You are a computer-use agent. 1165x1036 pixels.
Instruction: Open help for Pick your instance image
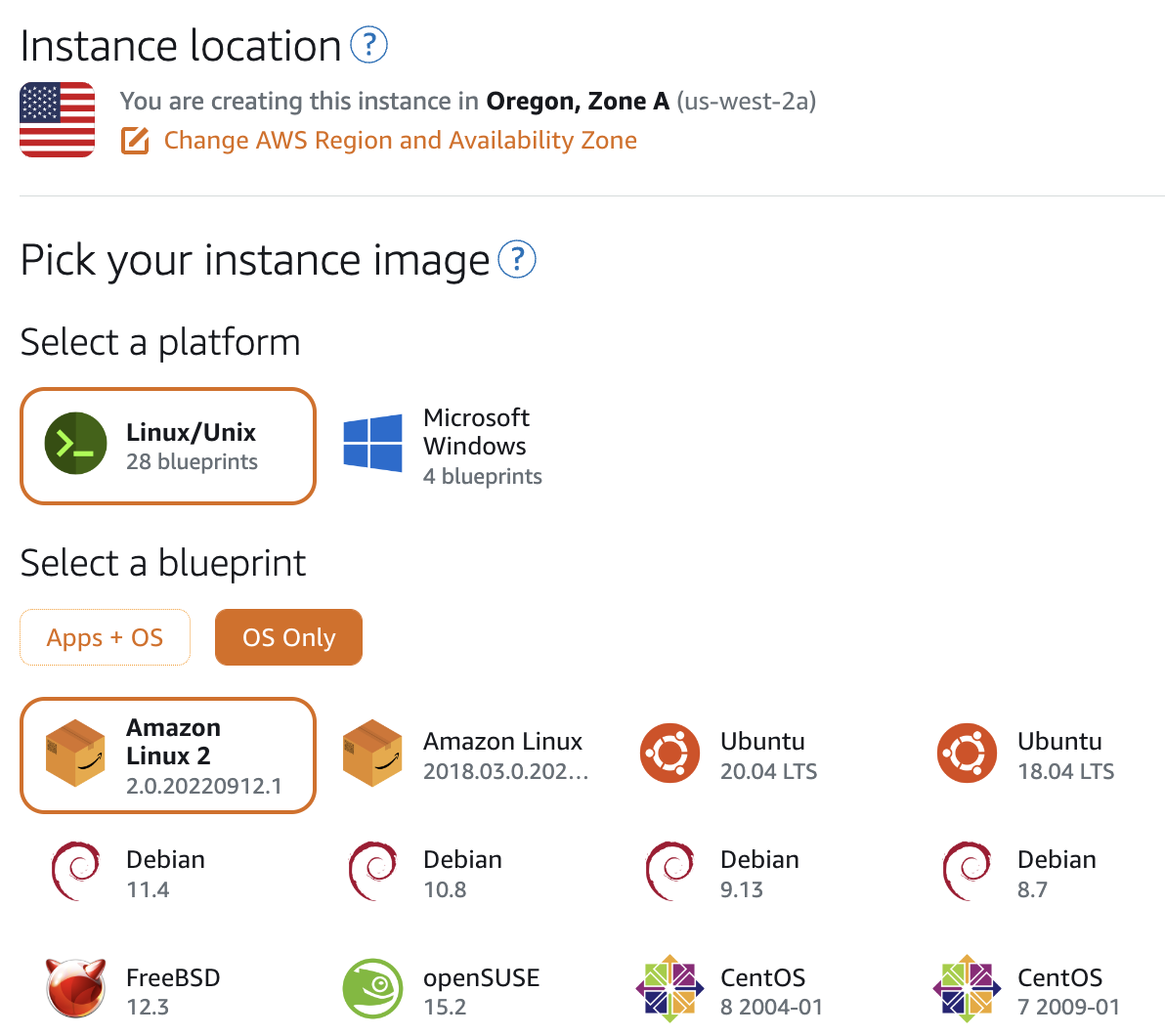point(517,259)
